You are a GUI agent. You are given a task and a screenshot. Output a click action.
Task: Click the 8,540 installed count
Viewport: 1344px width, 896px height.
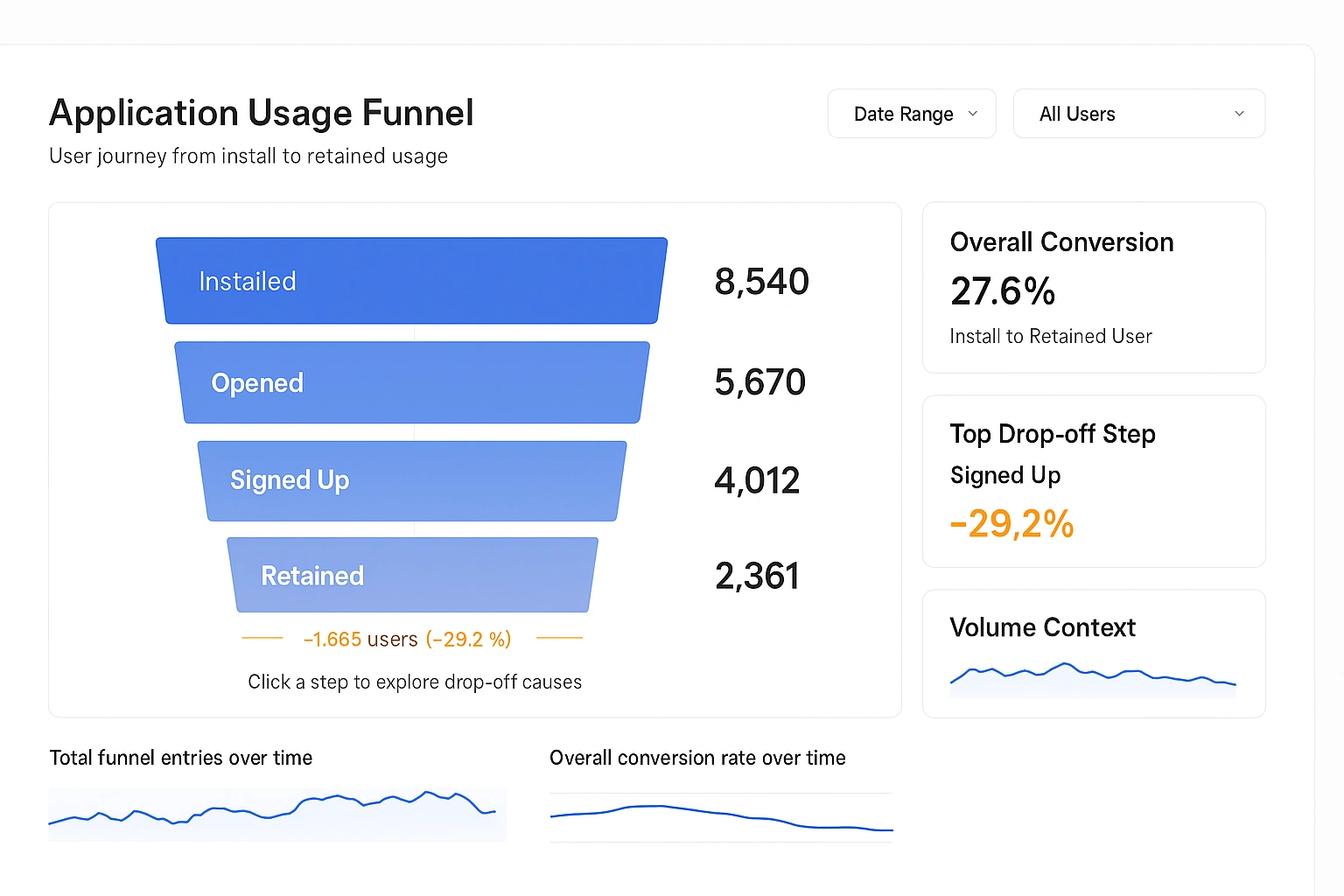point(761,281)
